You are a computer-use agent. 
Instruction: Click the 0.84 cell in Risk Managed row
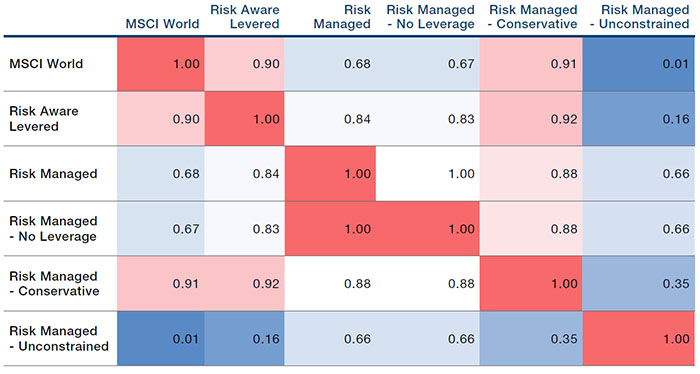[x=244, y=174]
